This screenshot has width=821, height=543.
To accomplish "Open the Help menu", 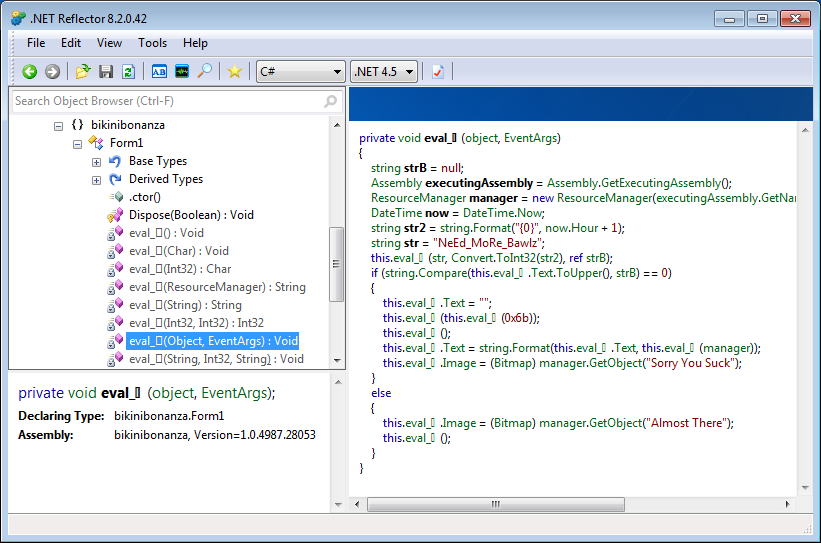I will pos(195,43).
